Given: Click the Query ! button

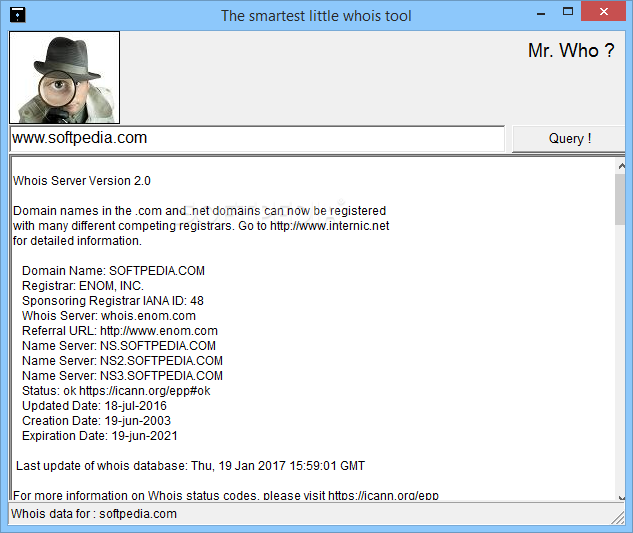Looking at the screenshot, I should point(569,138).
